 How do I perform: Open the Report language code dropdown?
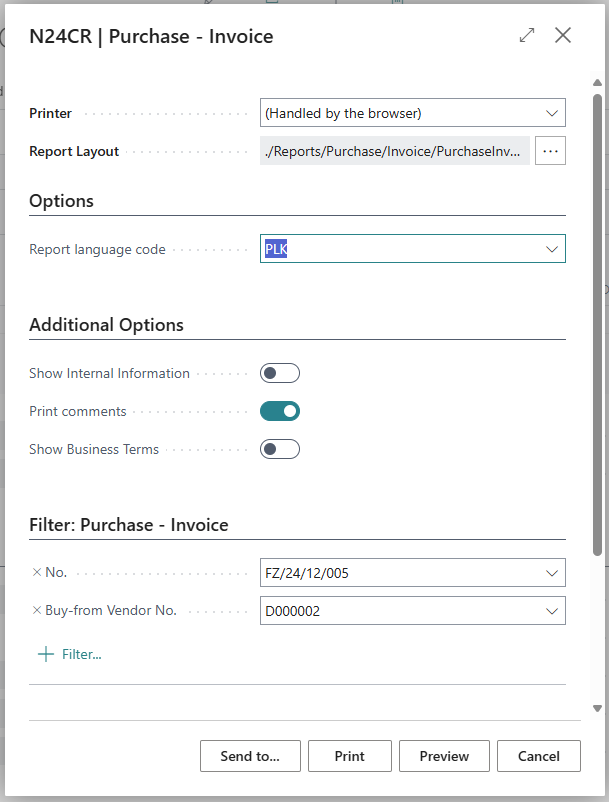(551, 248)
